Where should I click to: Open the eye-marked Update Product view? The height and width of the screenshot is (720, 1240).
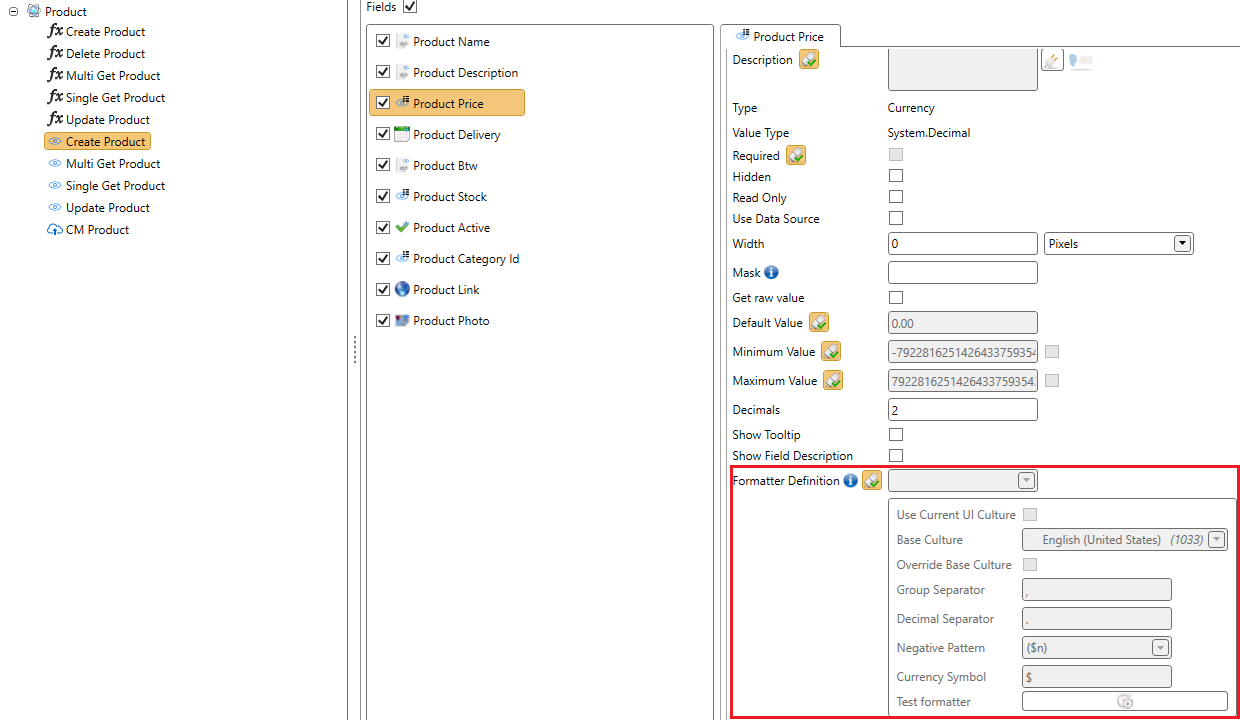click(98, 208)
